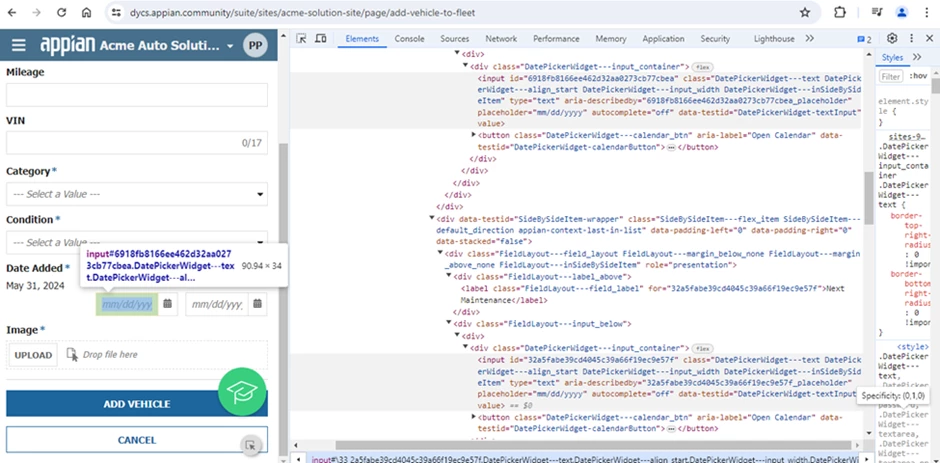The image size is (940, 463).
Task: Go back to previous browser page
Action: tap(12, 13)
